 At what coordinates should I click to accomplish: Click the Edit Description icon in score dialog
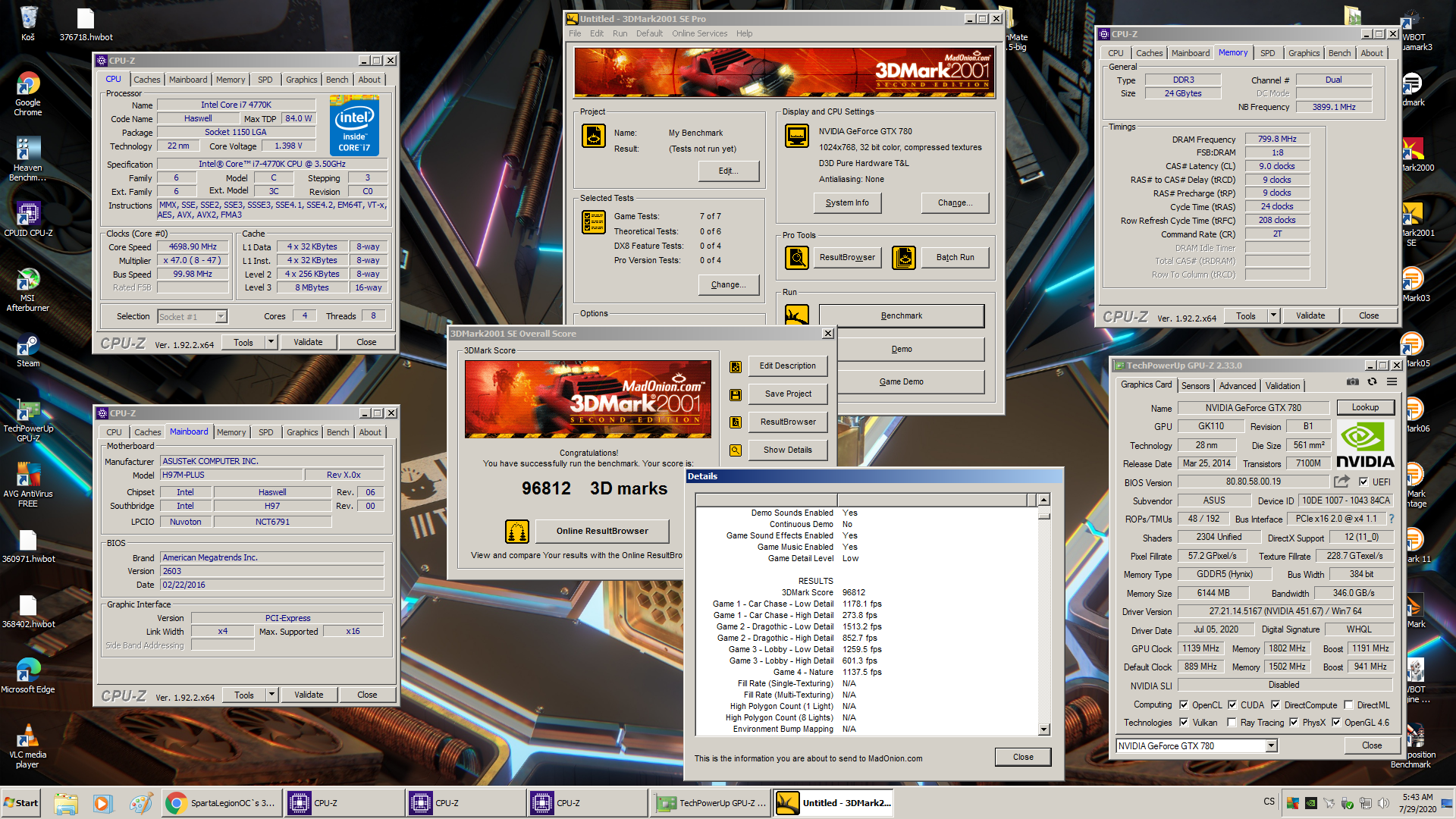point(735,366)
